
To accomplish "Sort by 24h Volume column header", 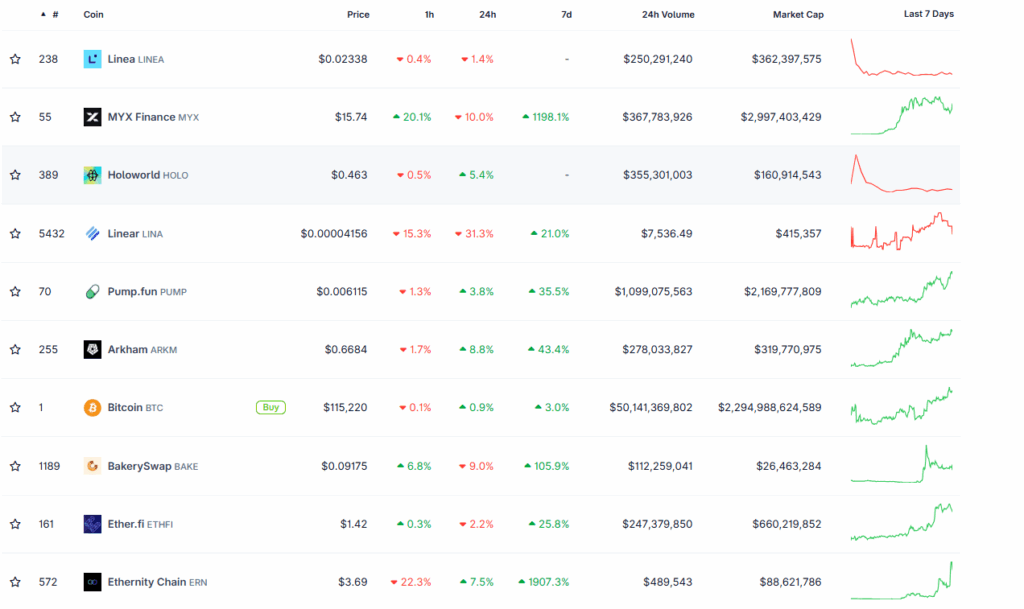I will click(667, 15).
